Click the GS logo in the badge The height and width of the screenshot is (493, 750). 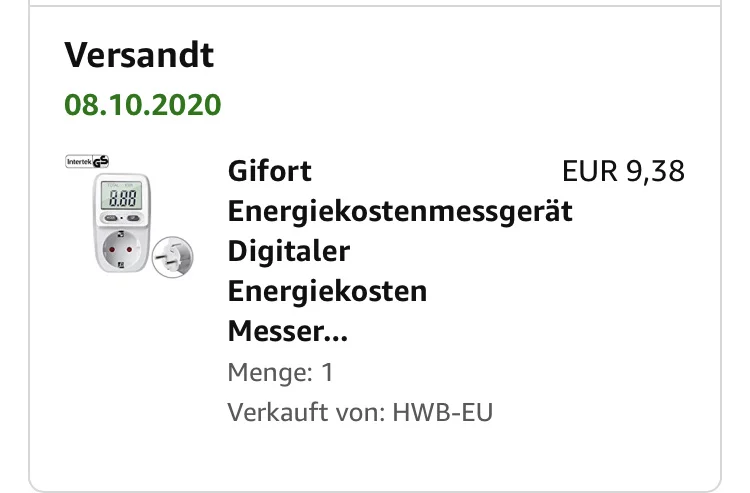click(x=100, y=162)
